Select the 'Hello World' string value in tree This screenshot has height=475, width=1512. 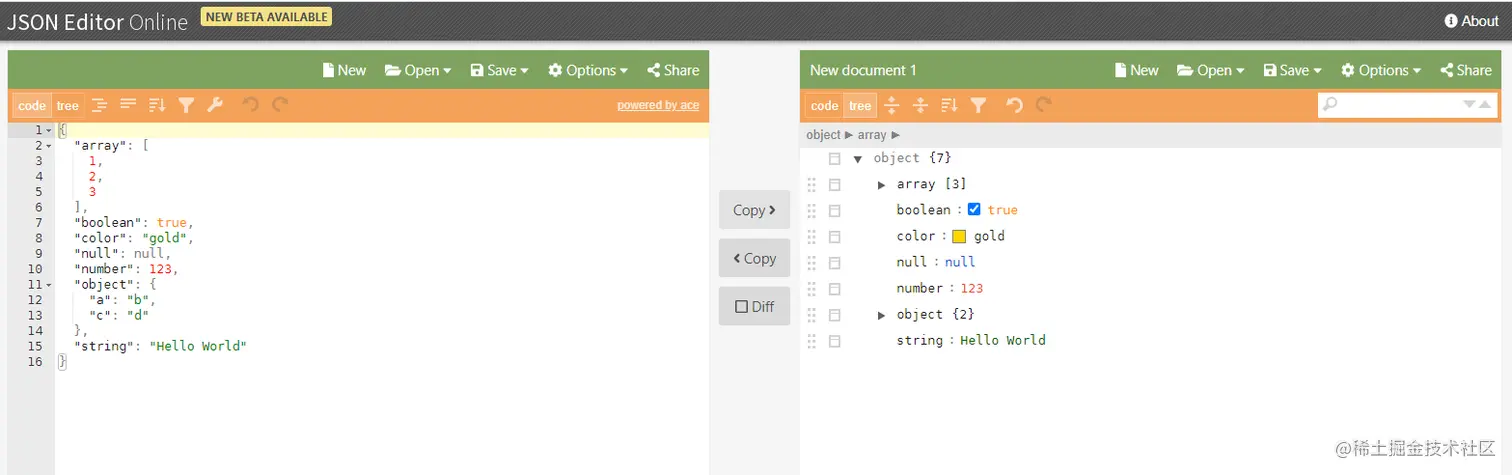coord(1003,341)
